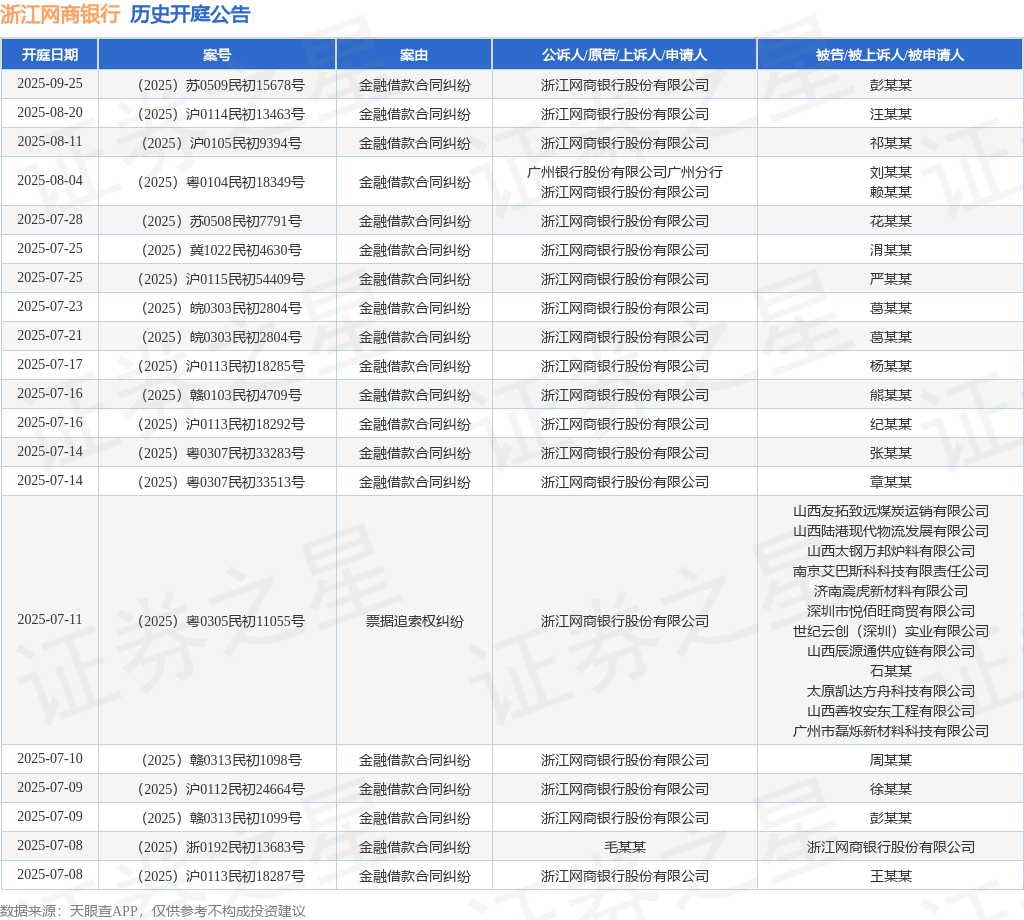Click defendant 山西太钢万邦炉料有限公司
This screenshot has height=920, width=1024.
891,551
